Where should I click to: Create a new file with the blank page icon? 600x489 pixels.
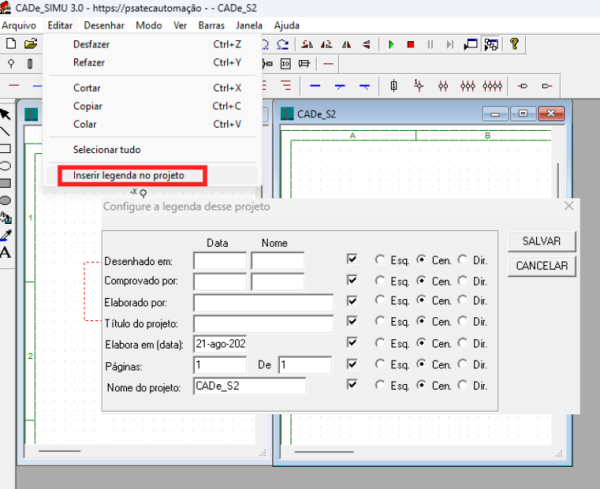(11, 44)
